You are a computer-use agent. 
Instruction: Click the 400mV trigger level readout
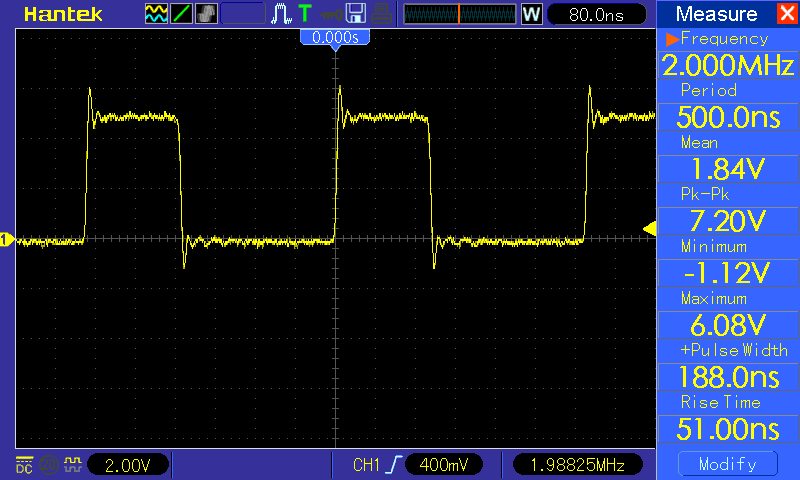click(x=443, y=465)
